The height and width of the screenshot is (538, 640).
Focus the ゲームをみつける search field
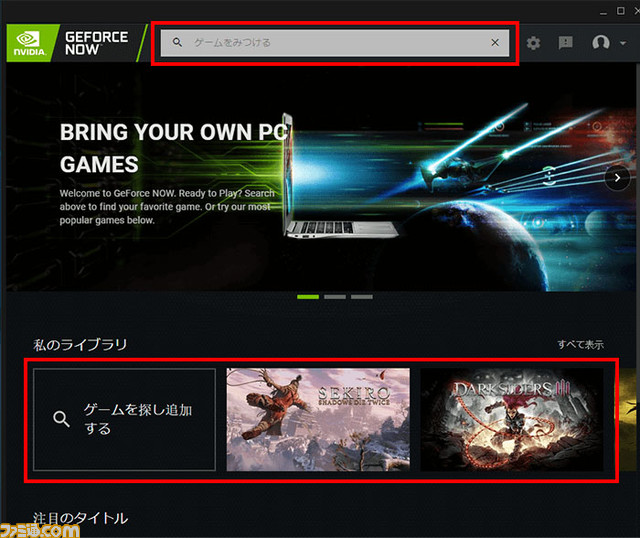(335, 42)
